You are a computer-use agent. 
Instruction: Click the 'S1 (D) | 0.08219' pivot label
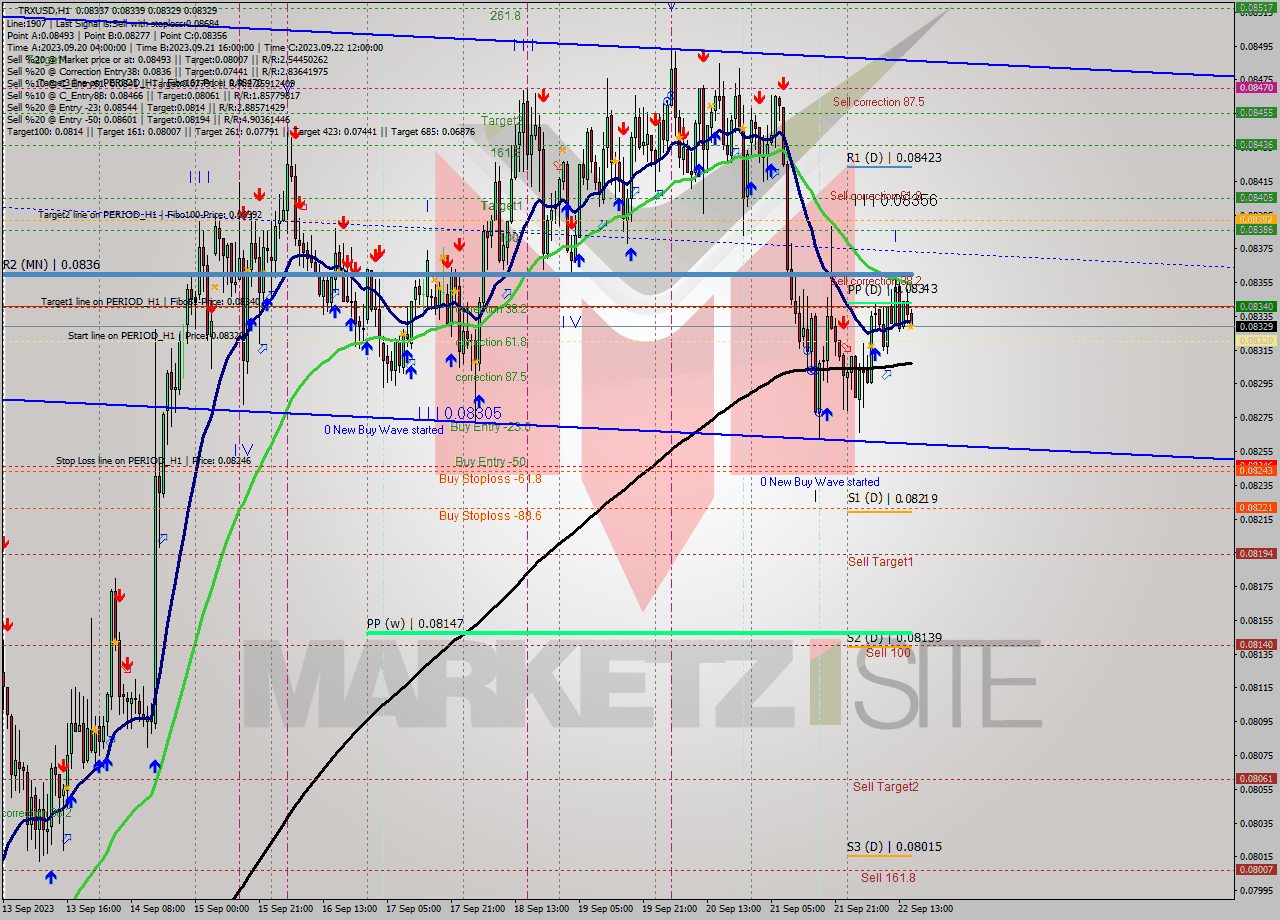coord(893,498)
